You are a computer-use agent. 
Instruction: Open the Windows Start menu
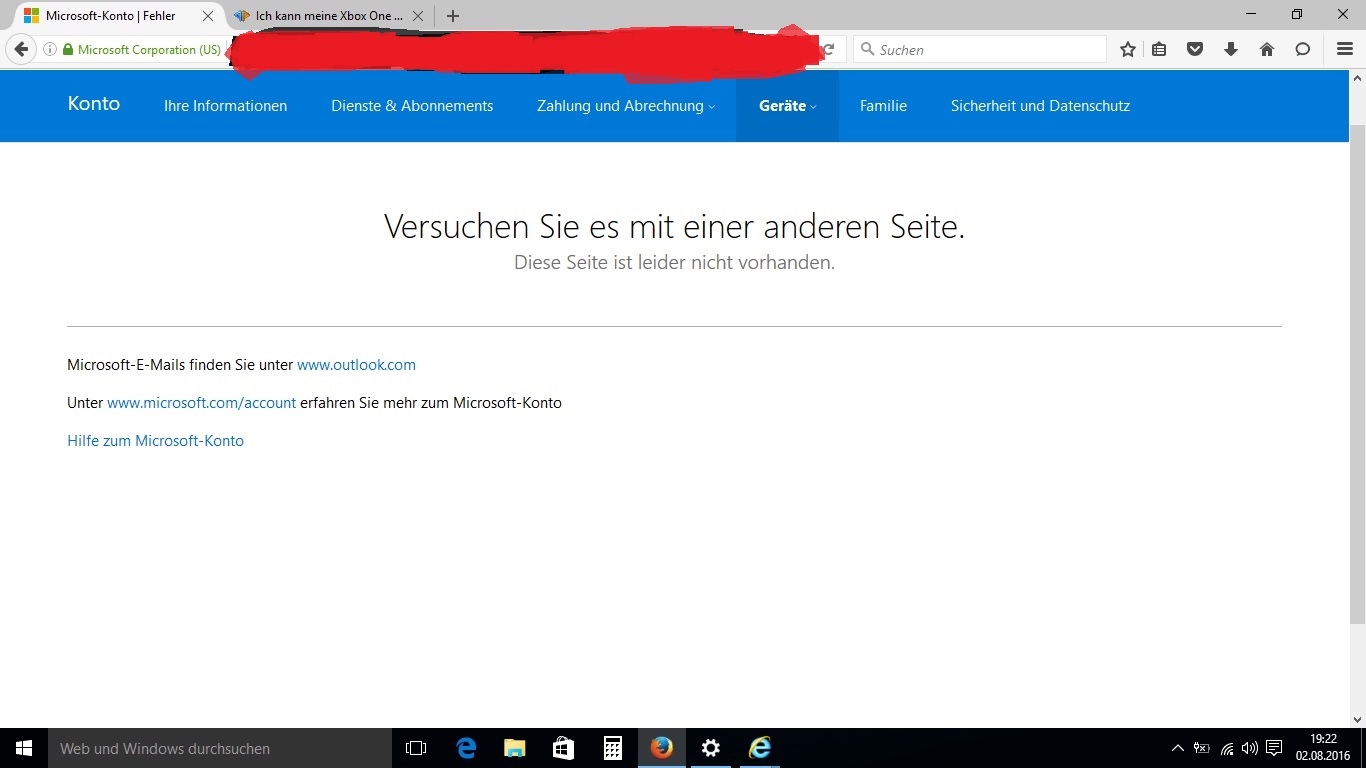(24, 748)
